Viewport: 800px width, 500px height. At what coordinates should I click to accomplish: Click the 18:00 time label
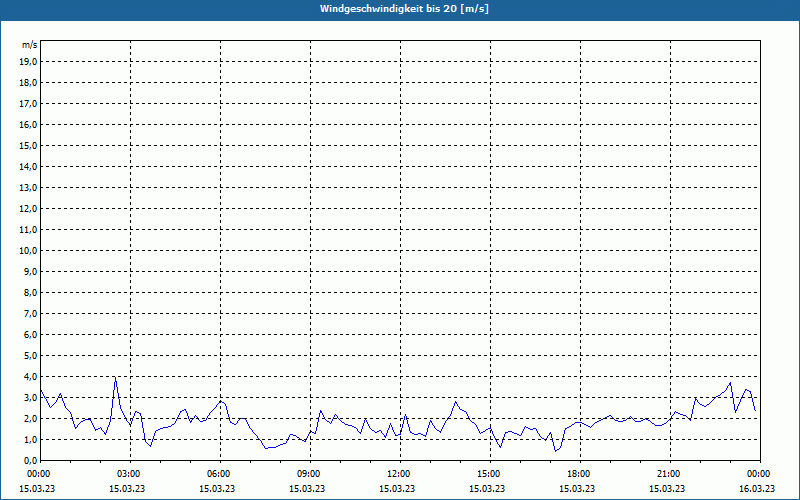click(x=578, y=474)
